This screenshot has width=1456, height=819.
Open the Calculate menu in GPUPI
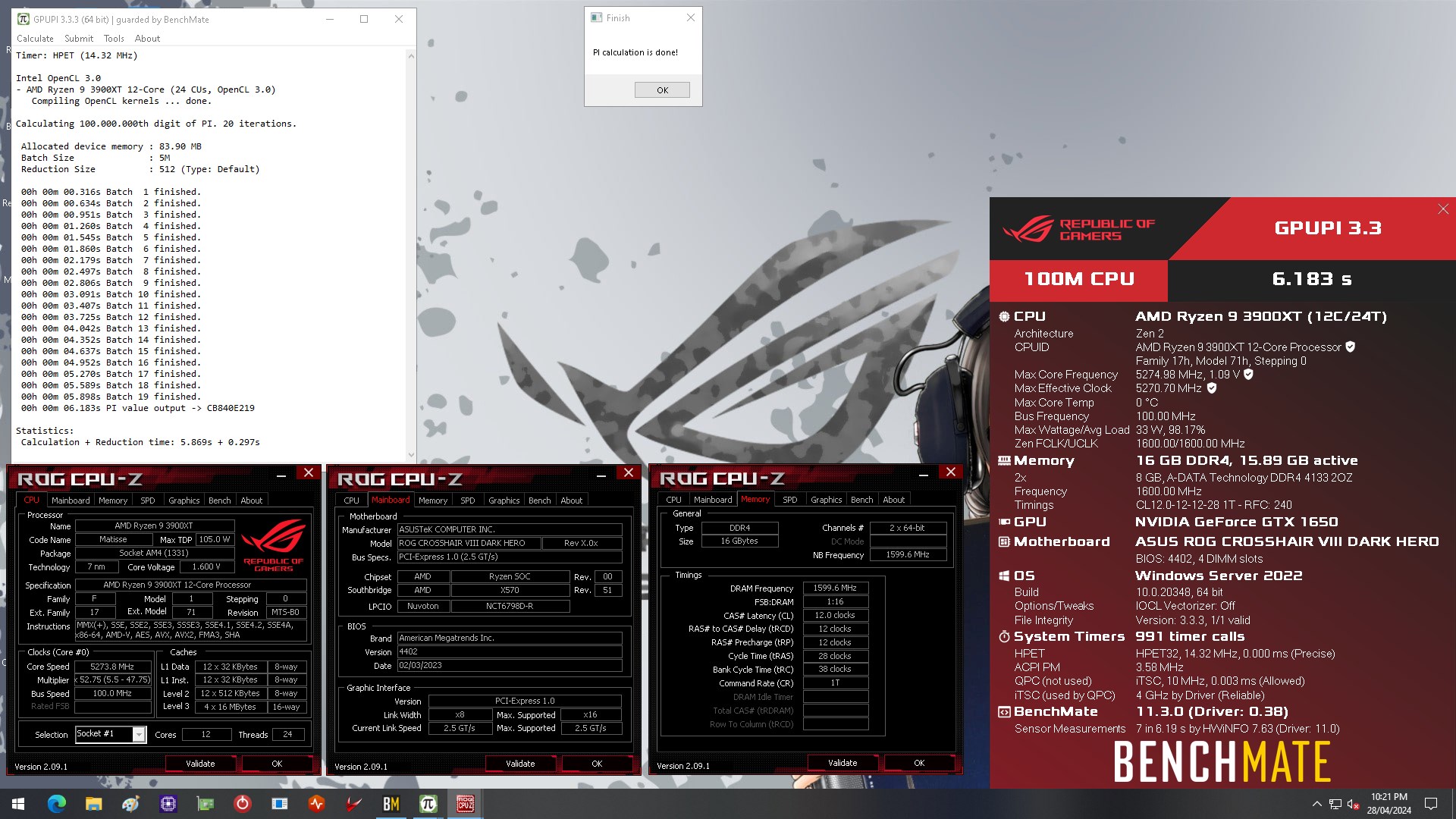pyautogui.click(x=35, y=39)
